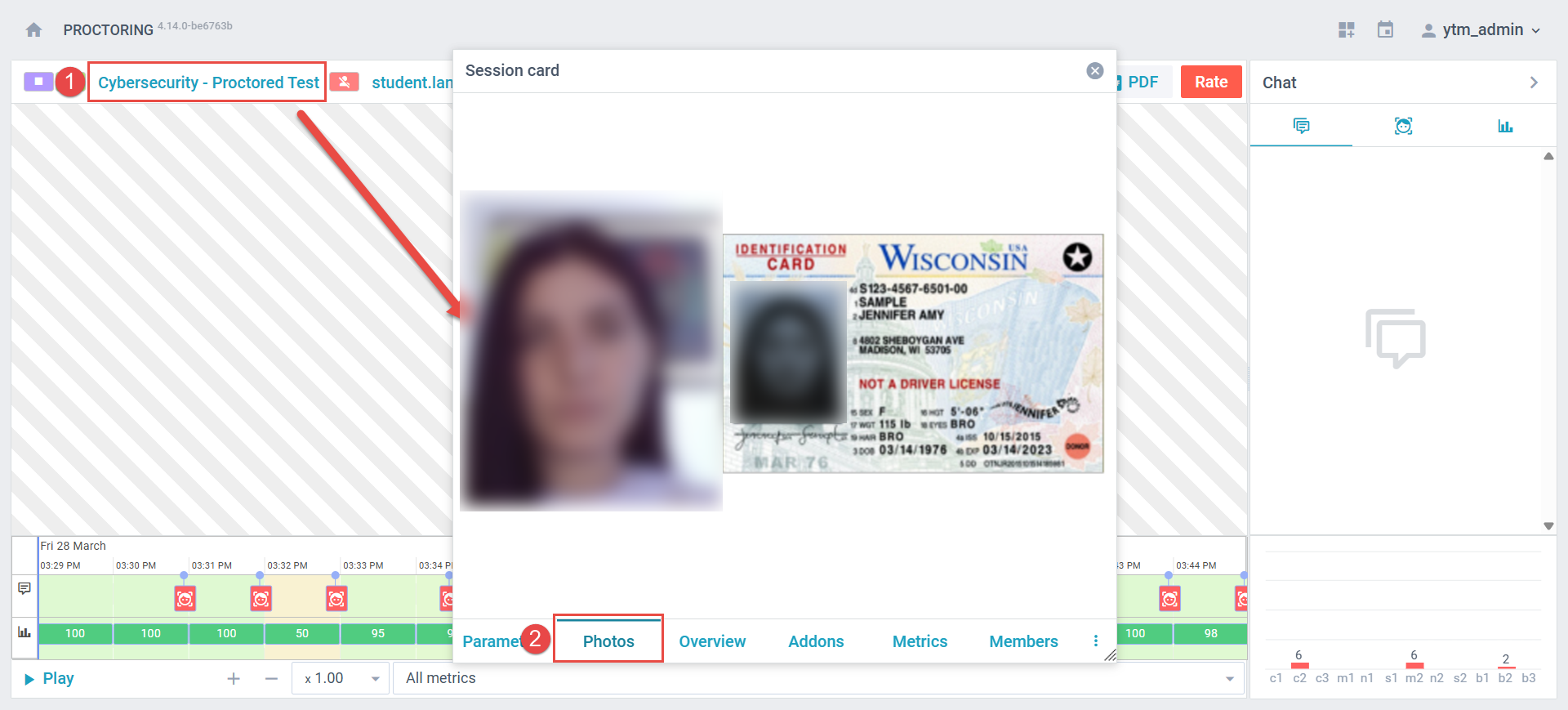Click the b3 metric label
This screenshot has height=710, width=1568.
(x=1528, y=678)
